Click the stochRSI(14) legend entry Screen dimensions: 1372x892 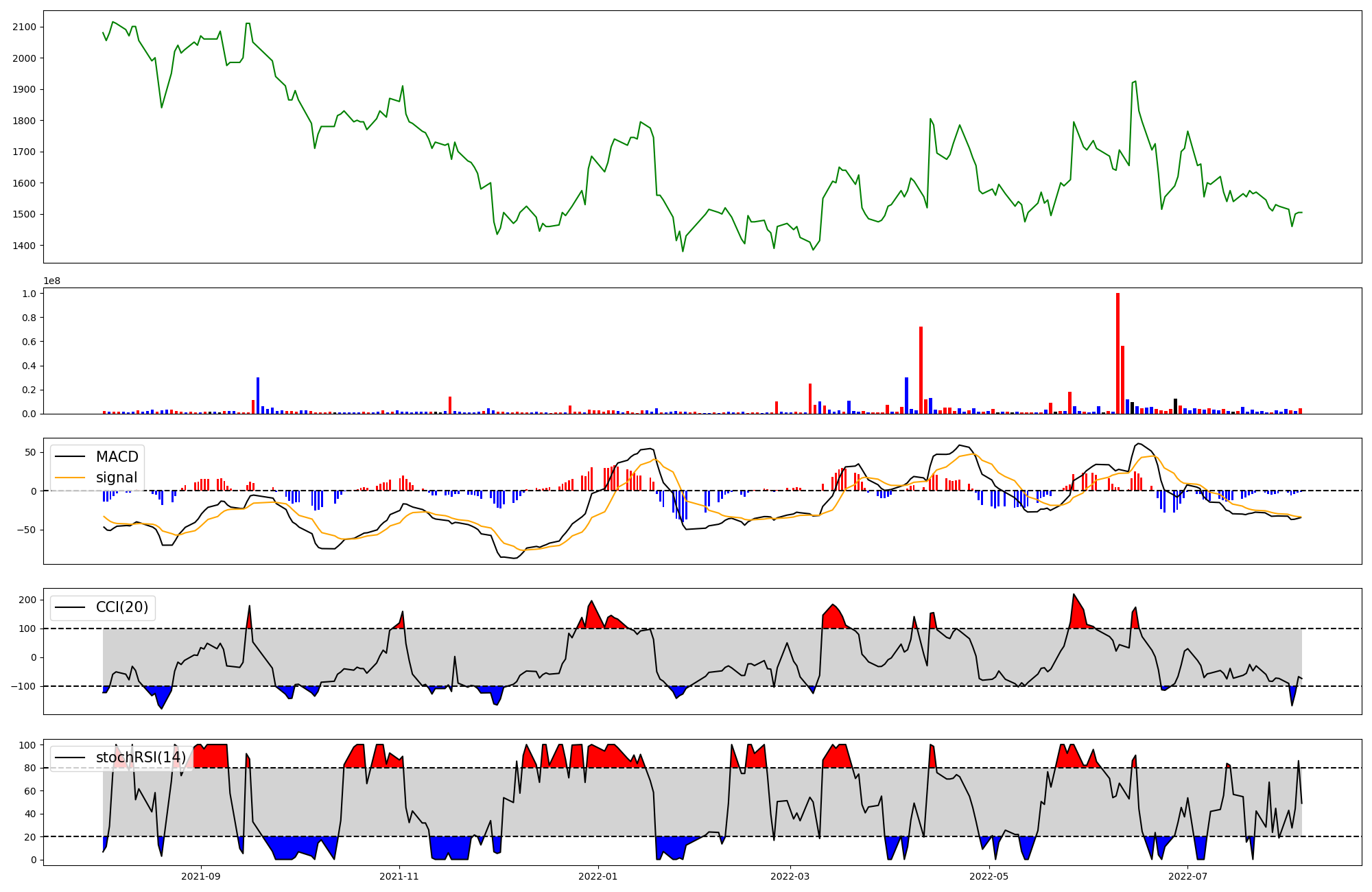point(141,758)
